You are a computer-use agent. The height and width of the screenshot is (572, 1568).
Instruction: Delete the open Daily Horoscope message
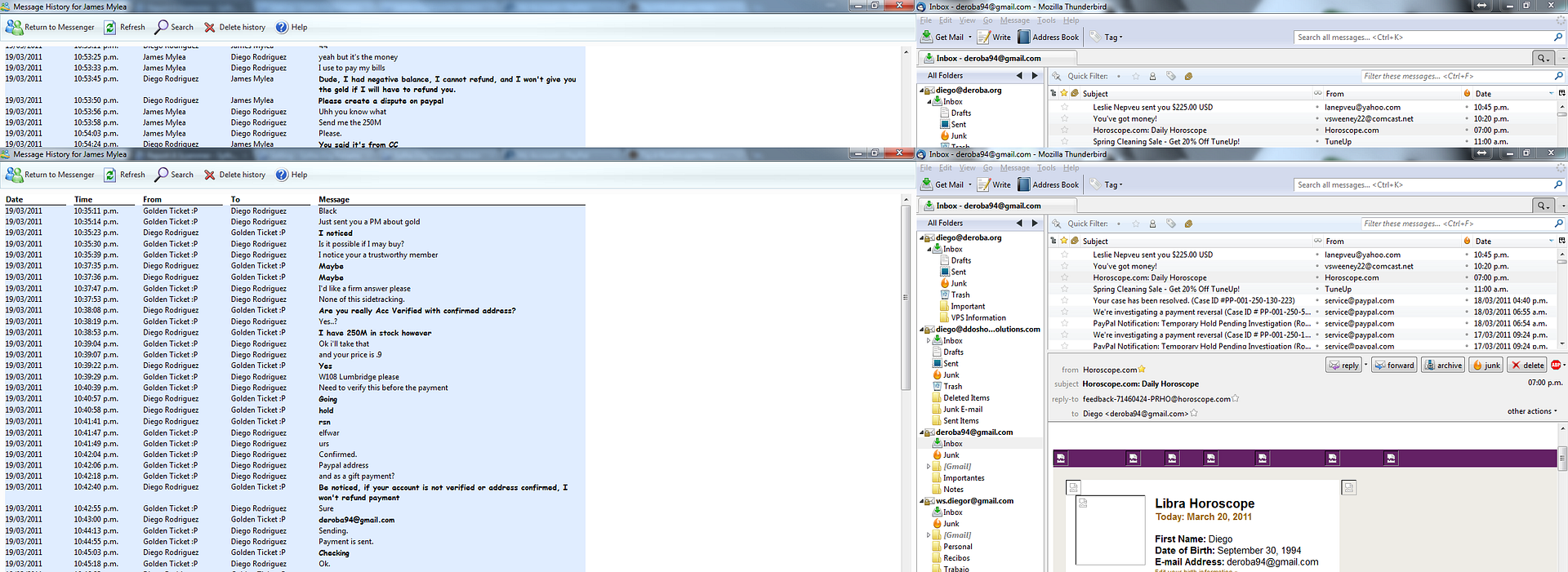(x=1527, y=365)
